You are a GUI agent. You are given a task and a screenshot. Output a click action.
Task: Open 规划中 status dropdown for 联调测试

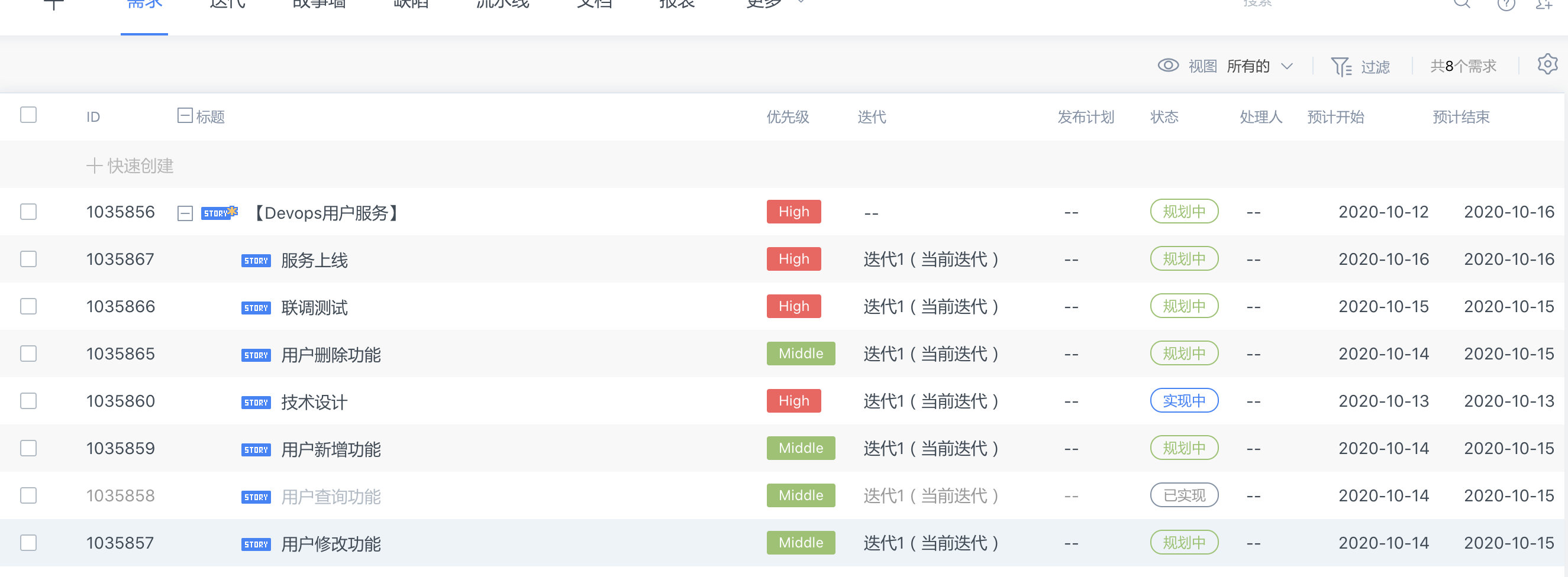[1184, 306]
